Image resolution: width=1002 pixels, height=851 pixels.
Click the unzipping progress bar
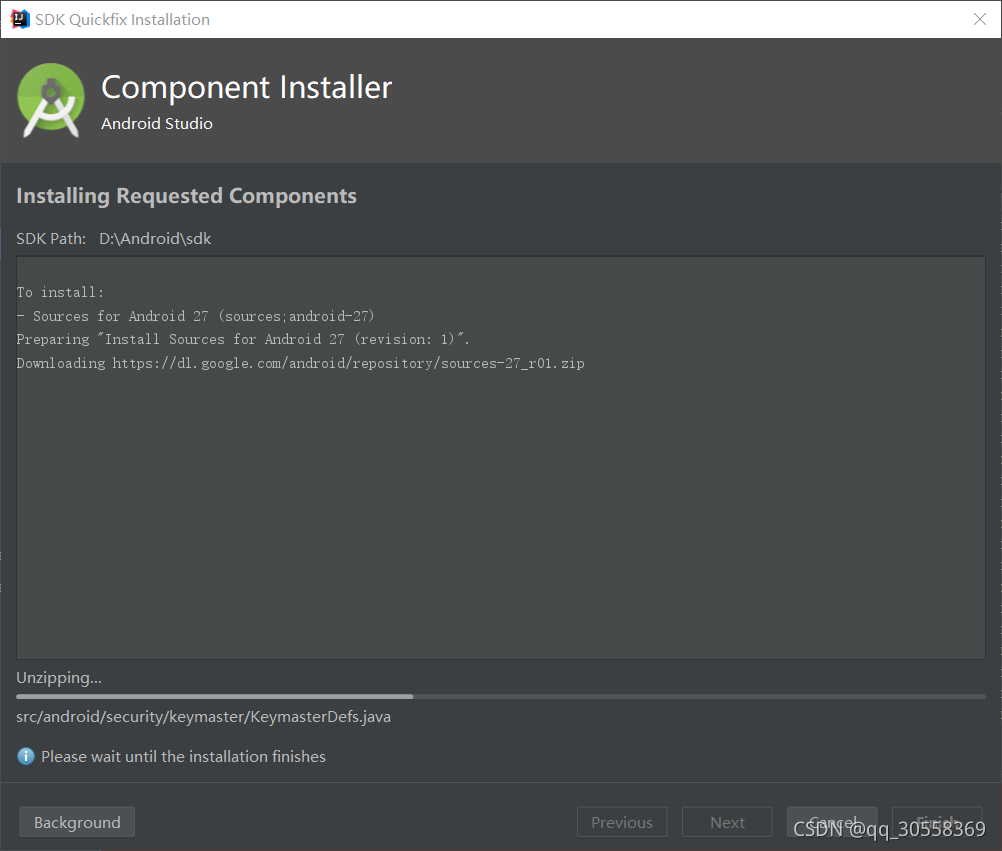tap(500, 696)
